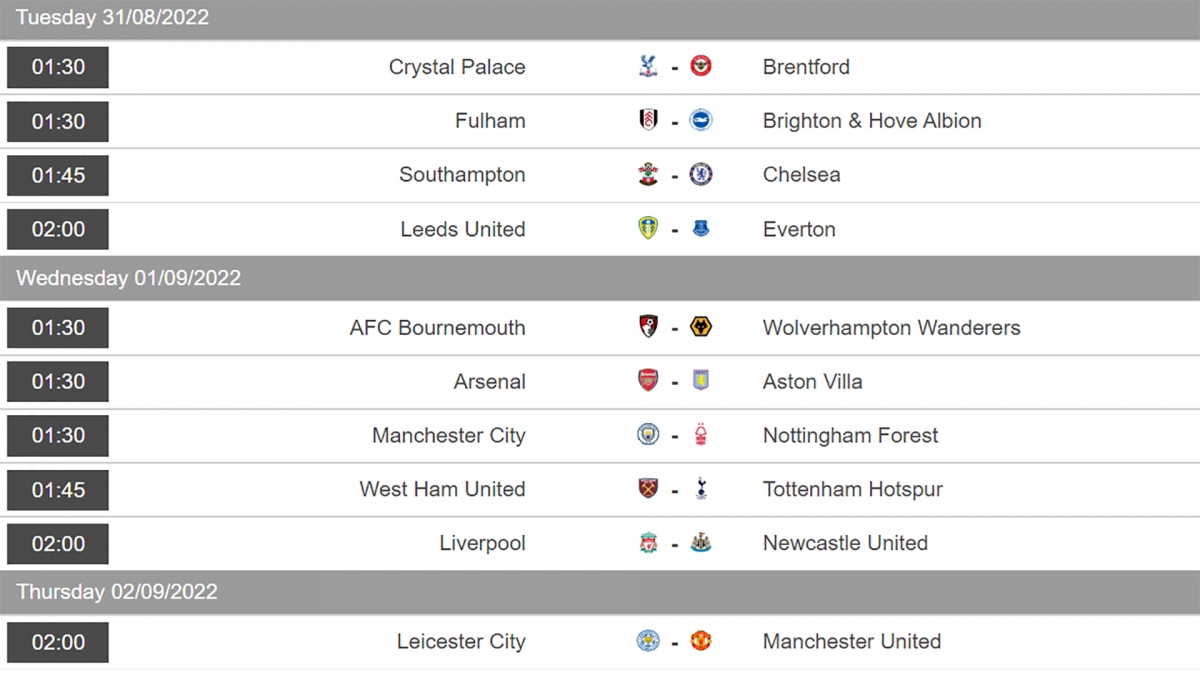The width and height of the screenshot is (1200, 675).
Task: Open Brighton & Hove Albion team page
Action: click(x=872, y=121)
